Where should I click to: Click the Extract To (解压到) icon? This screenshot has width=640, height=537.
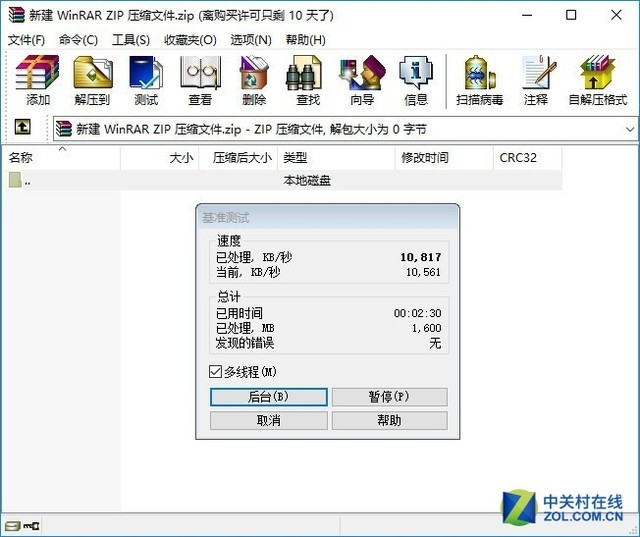tap(93, 73)
